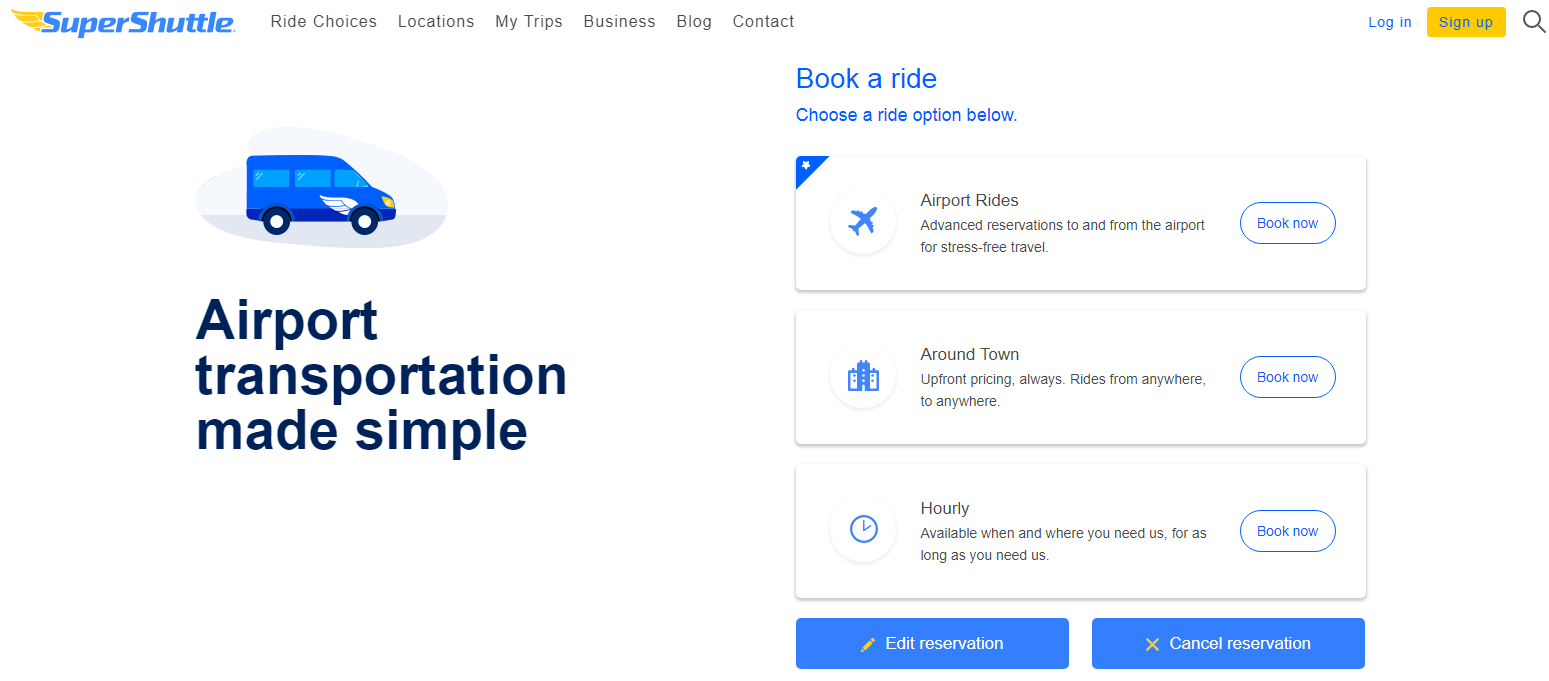Open the Contact page

763,22
